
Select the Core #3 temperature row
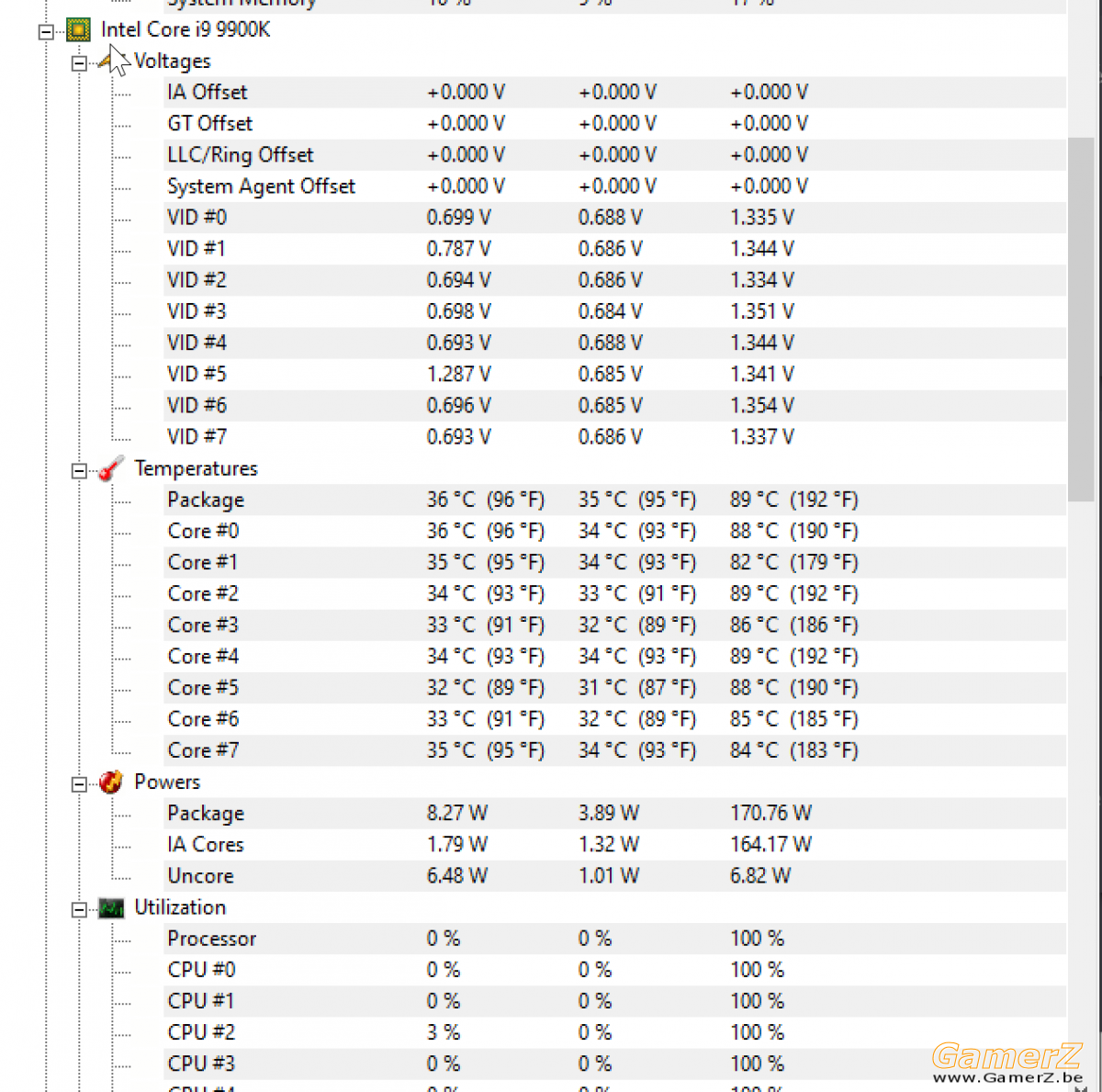[x=613, y=625]
